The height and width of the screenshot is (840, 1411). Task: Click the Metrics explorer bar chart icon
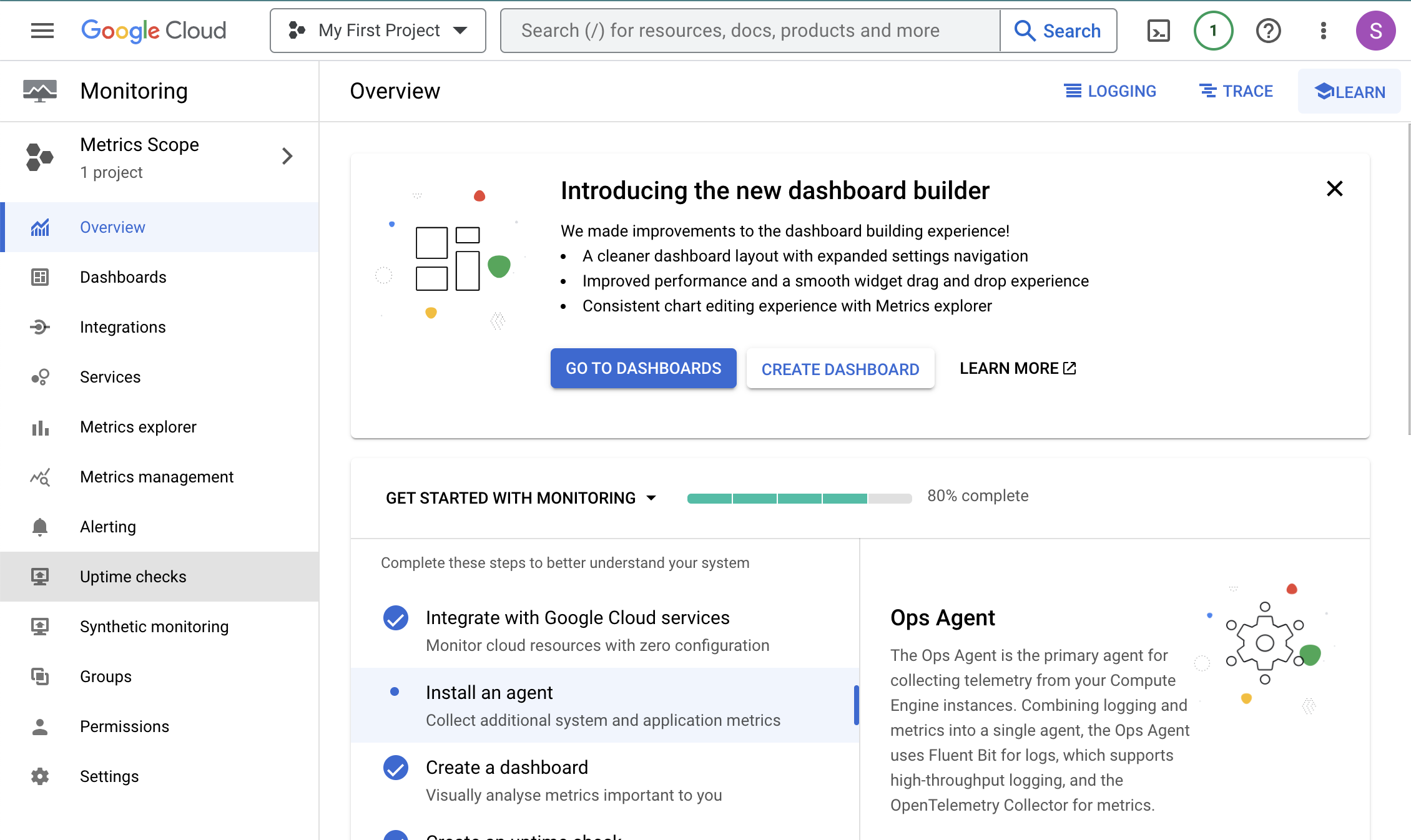point(40,427)
